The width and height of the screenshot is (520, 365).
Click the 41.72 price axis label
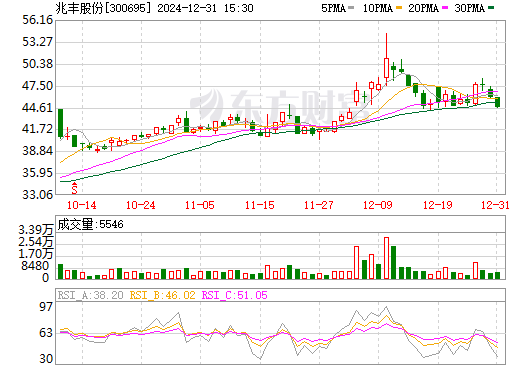(x=38, y=129)
